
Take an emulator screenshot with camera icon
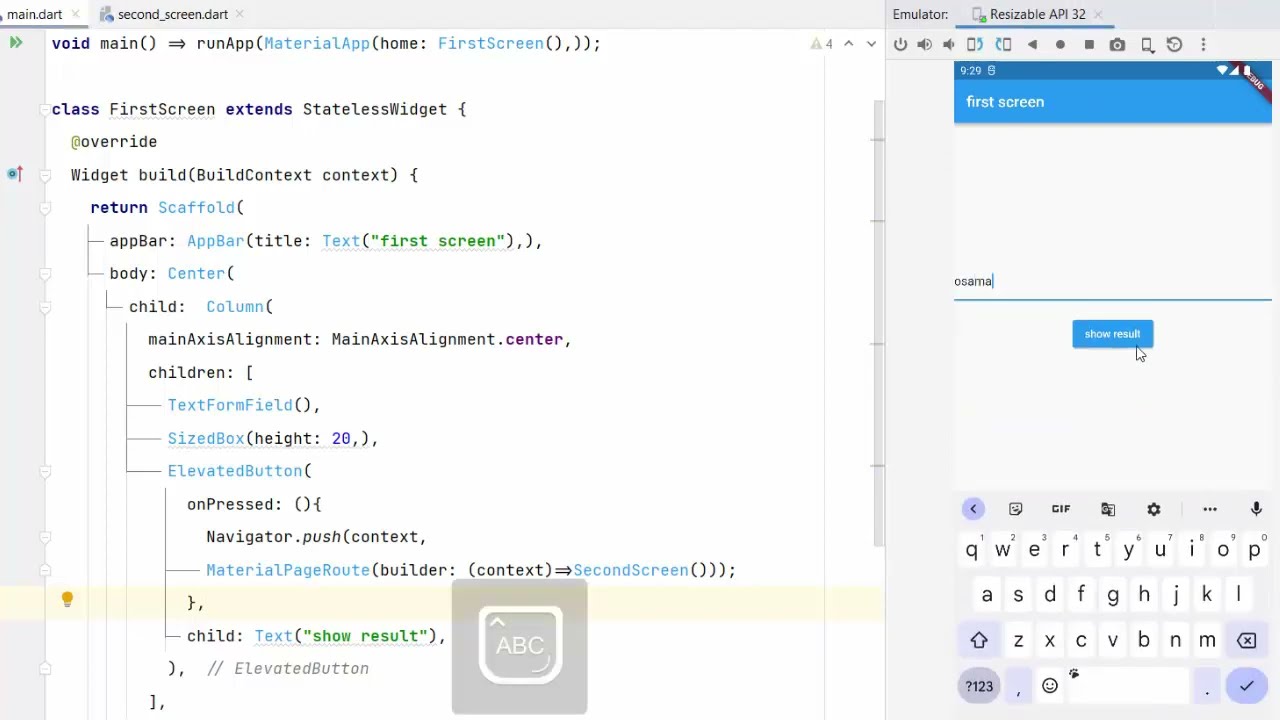pos(1117,45)
